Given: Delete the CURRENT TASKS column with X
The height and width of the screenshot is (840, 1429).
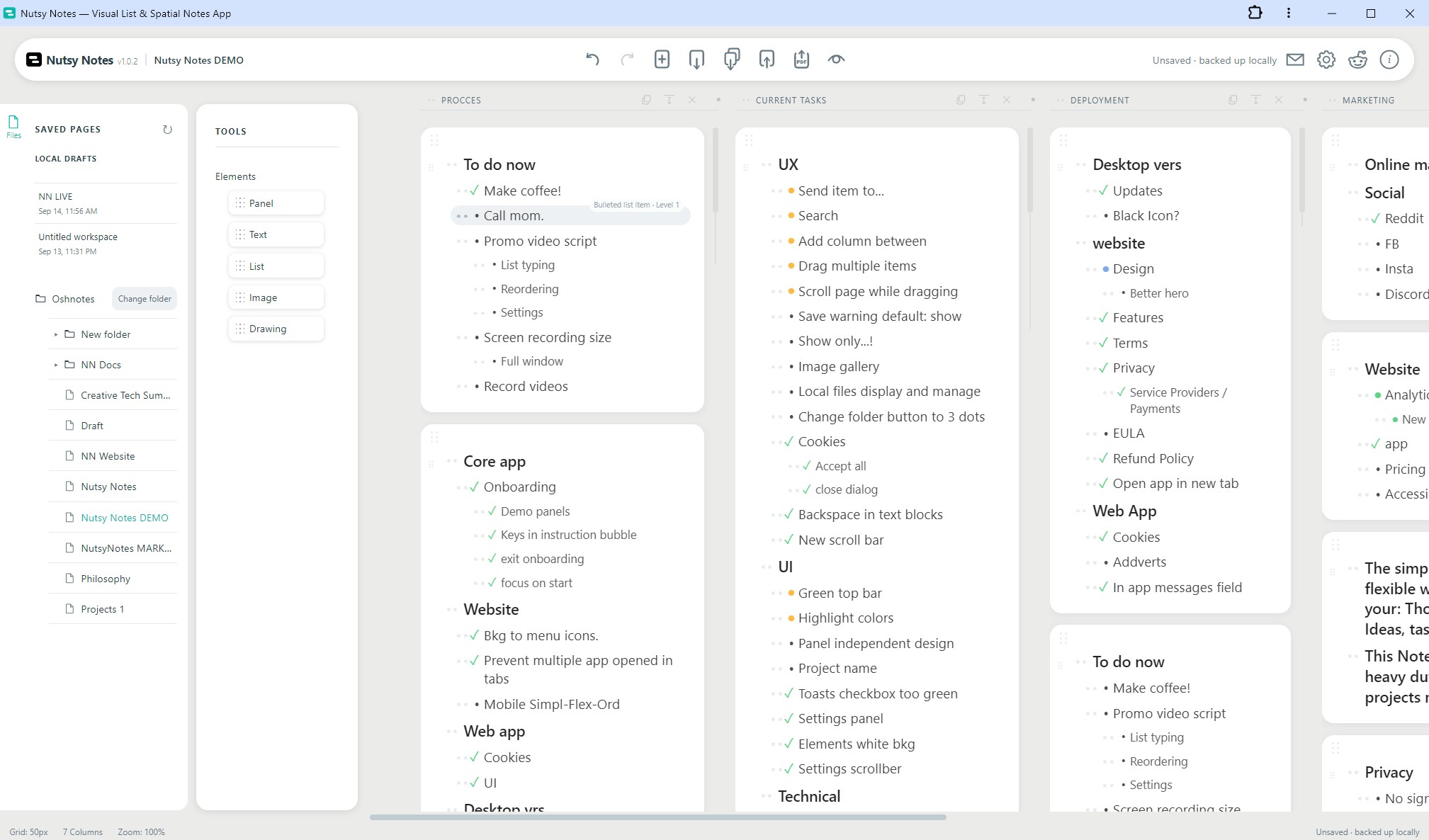Looking at the screenshot, I should coord(1007,100).
